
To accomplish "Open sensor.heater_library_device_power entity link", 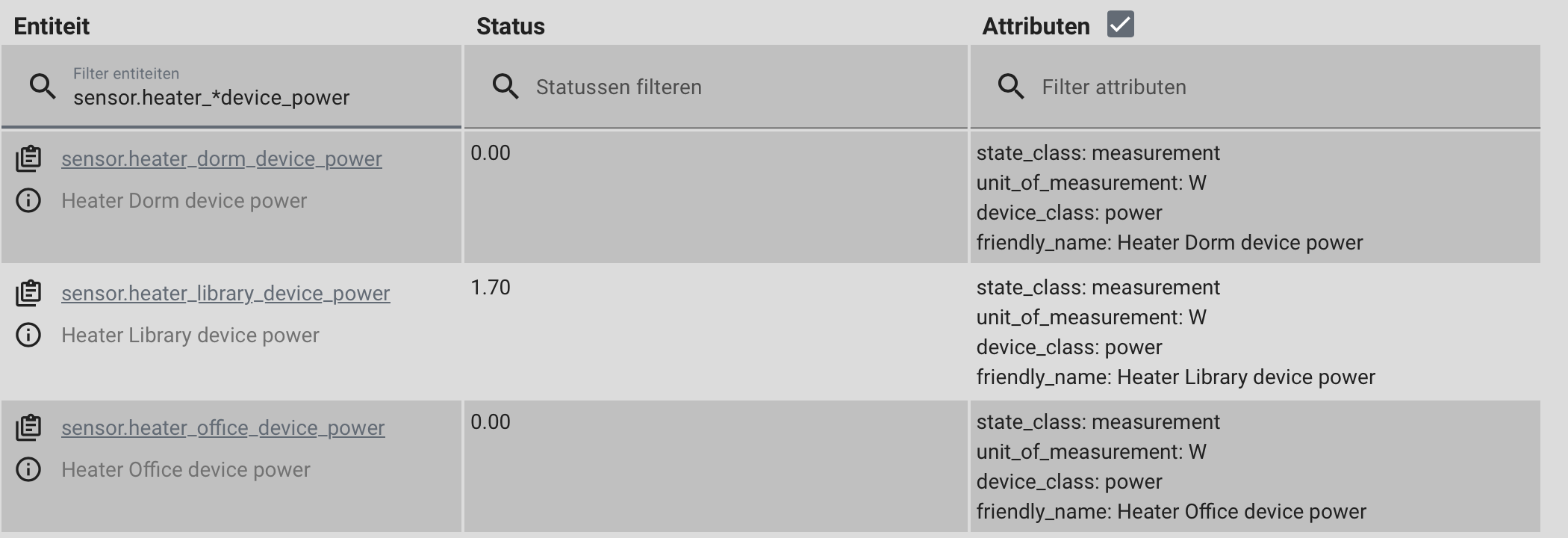I will (225, 293).
